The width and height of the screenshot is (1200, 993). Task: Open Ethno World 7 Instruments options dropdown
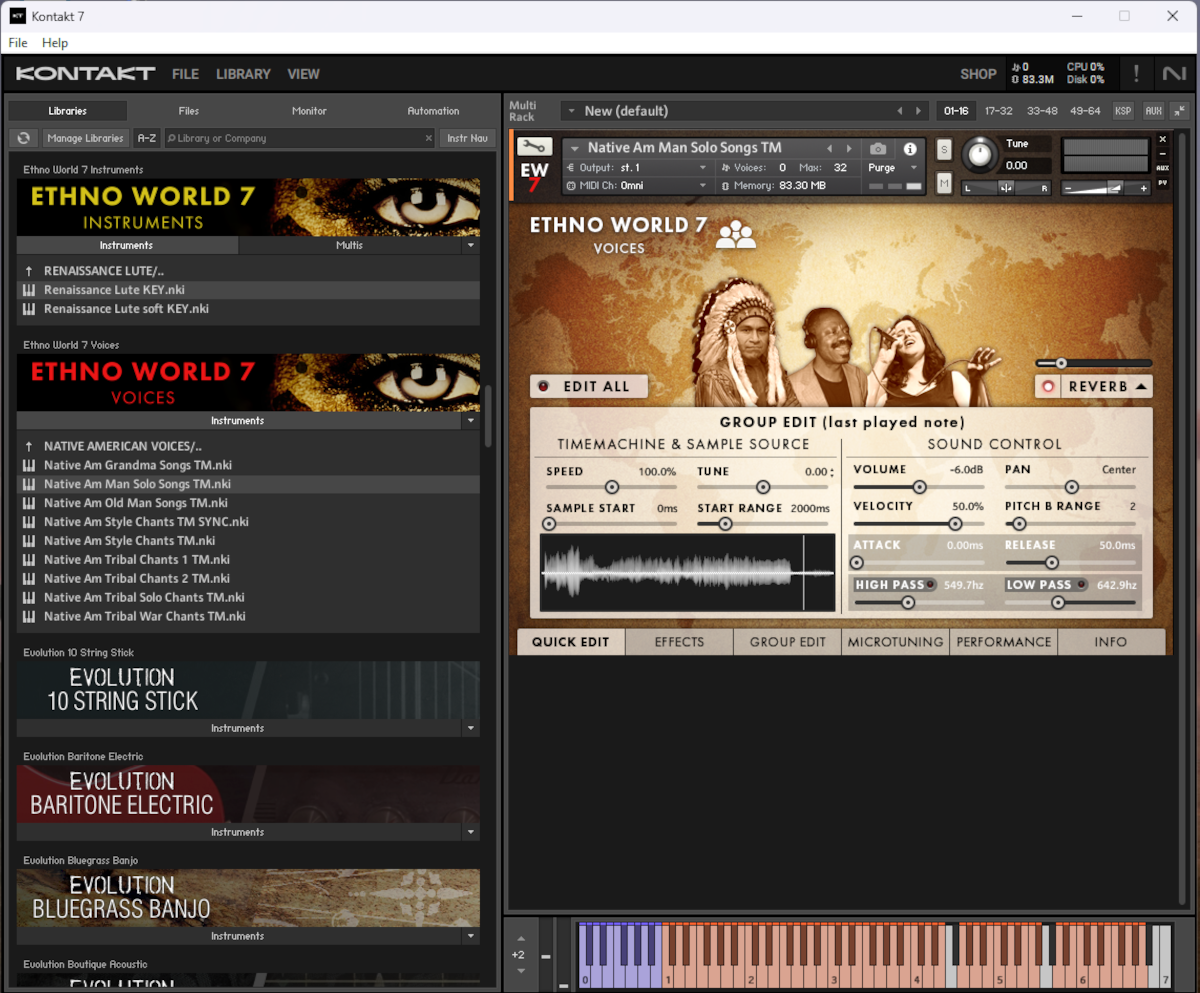(471, 245)
